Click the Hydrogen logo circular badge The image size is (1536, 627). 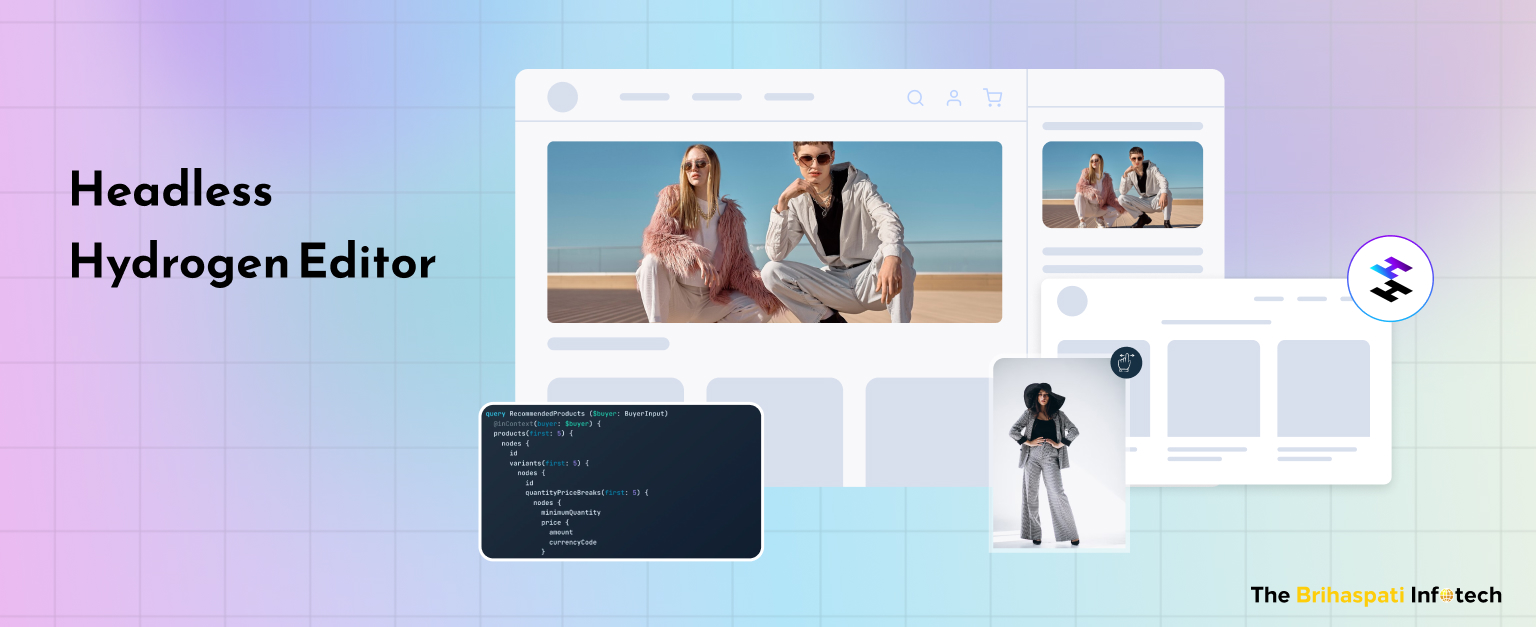(1390, 278)
